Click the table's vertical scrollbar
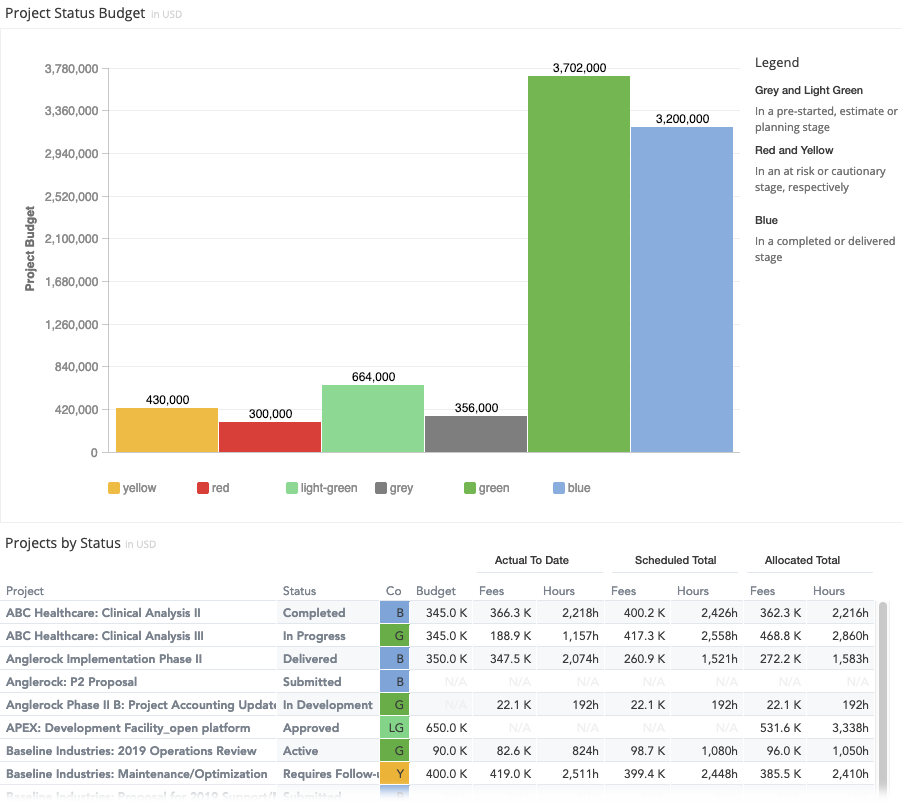The height and width of the screenshot is (802, 902). click(883, 699)
